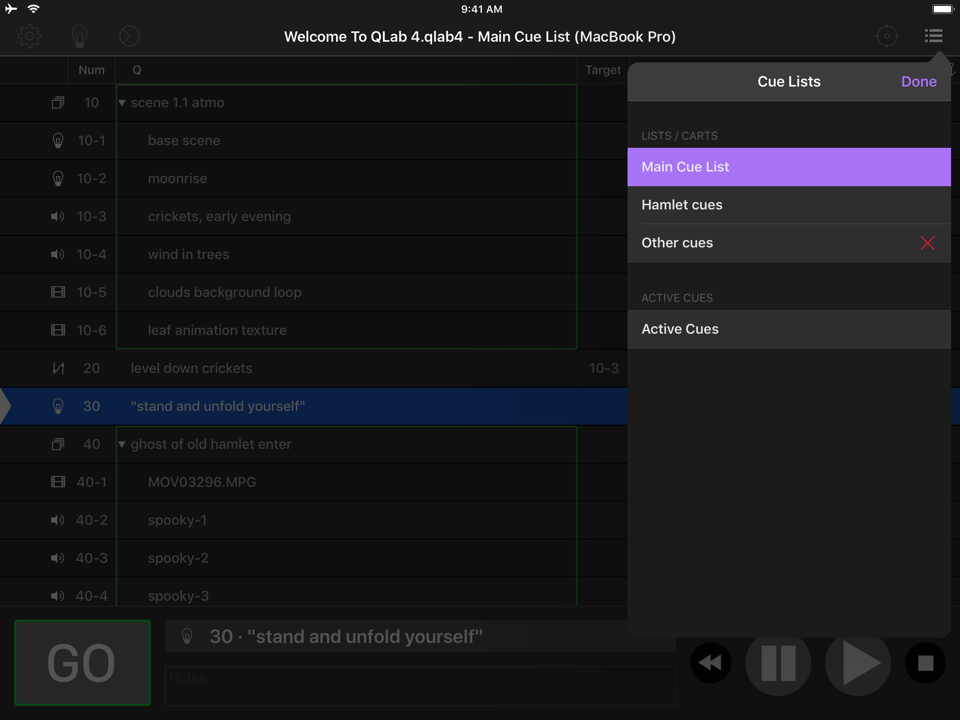Collapse ghost of old hamlet enter group
Screen dimensions: 960x720
(x=122, y=445)
